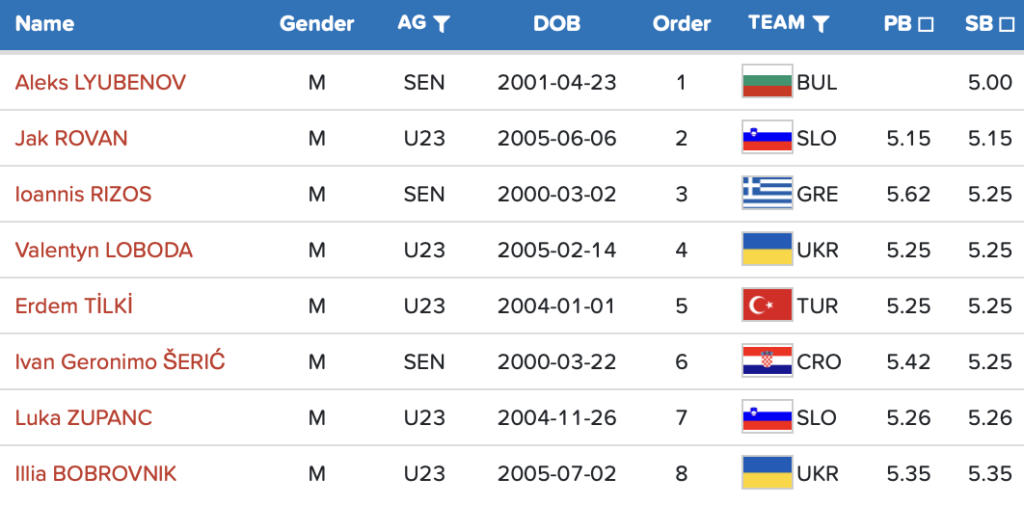The width and height of the screenshot is (1024, 505).
Task: Sort by the Name column header
Action: [x=45, y=24]
